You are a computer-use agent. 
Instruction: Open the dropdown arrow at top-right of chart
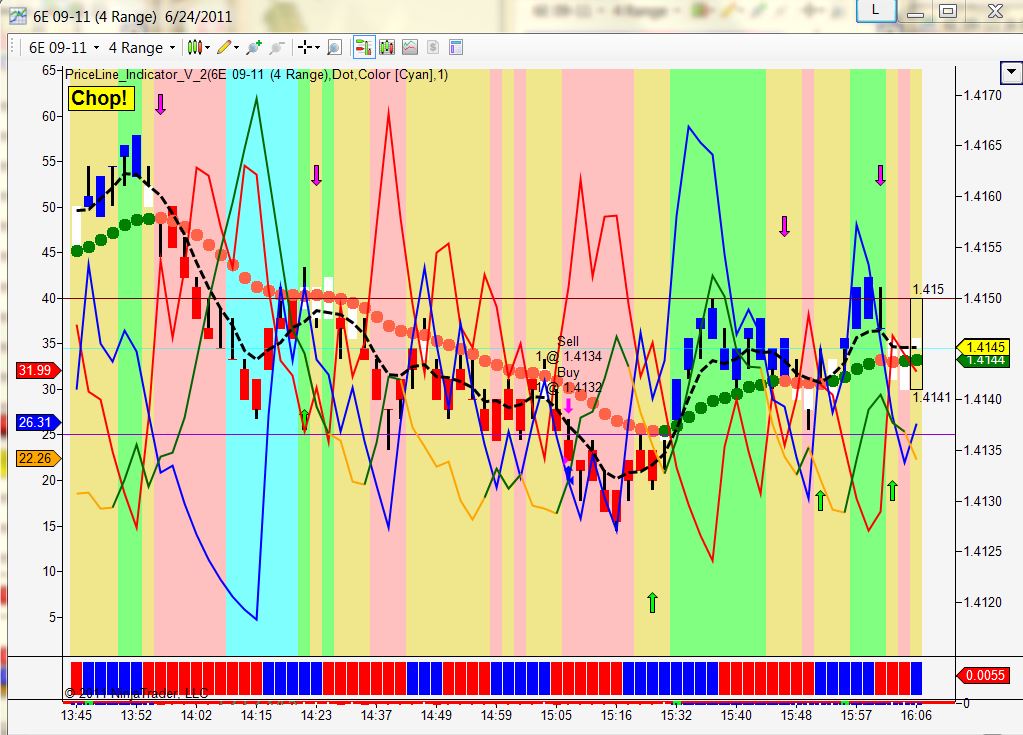pos(1011,72)
